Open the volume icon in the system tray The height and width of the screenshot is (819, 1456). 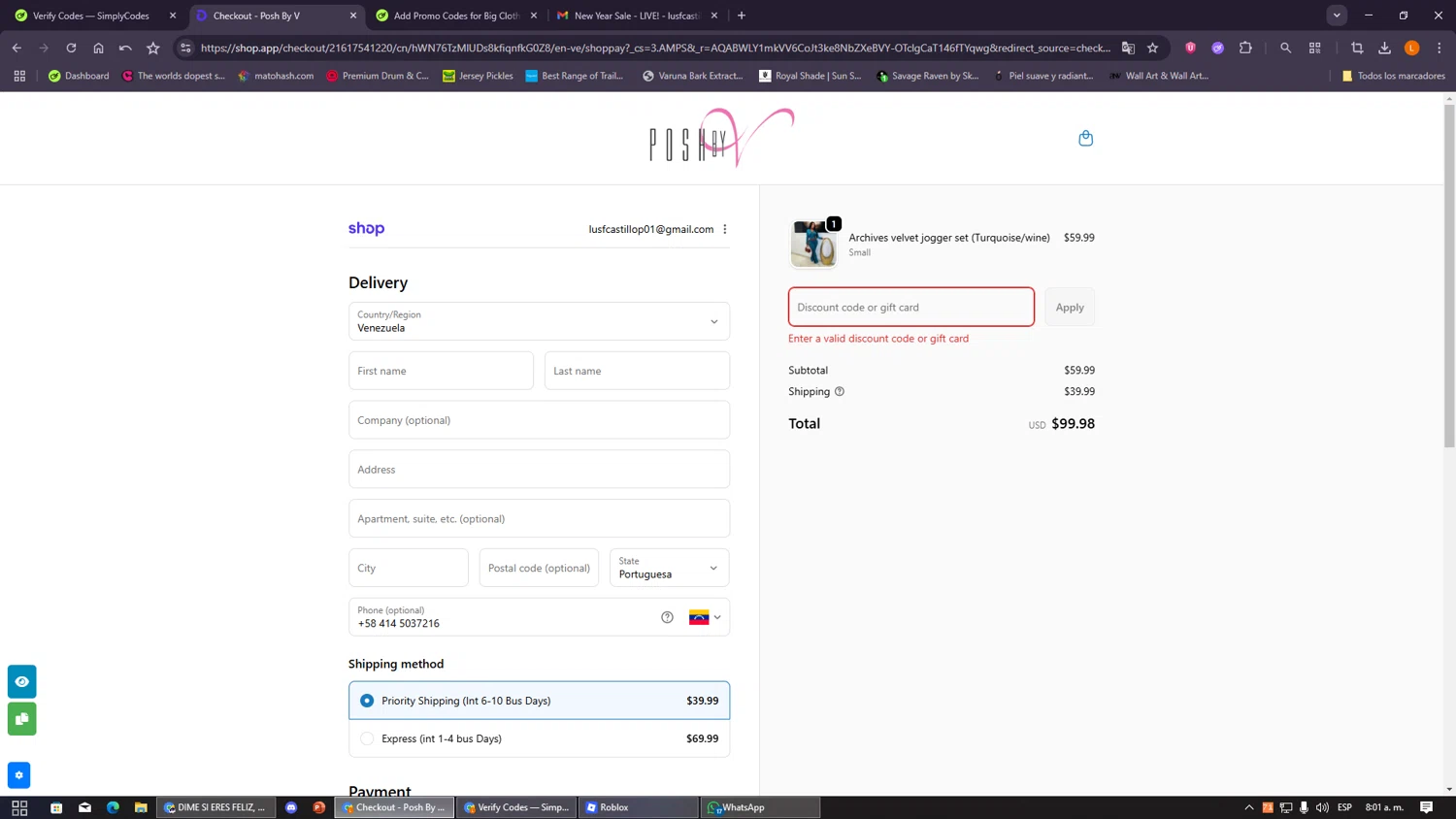point(1322,807)
